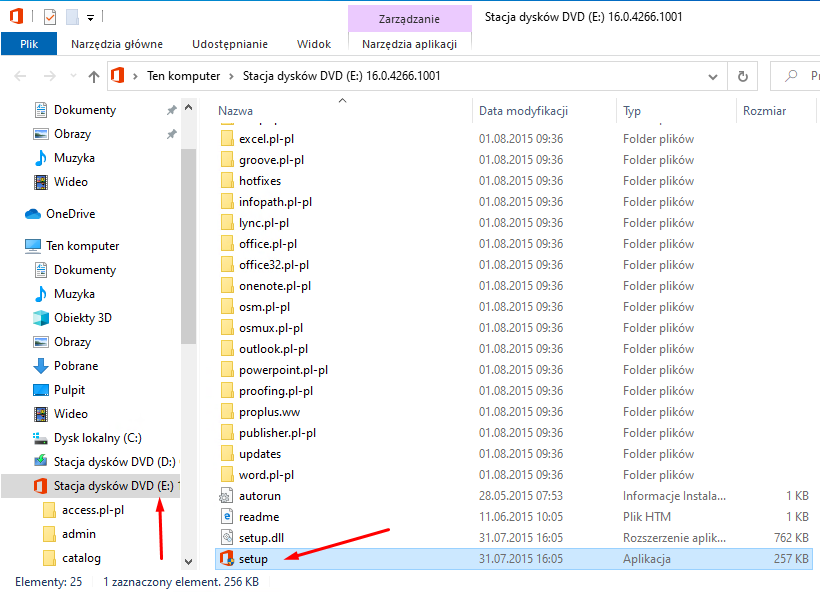Viewport: 820px width, 592px height.
Task: Select the infopath.pl-pl folder icon
Action: pyautogui.click(x=227, y=202)
